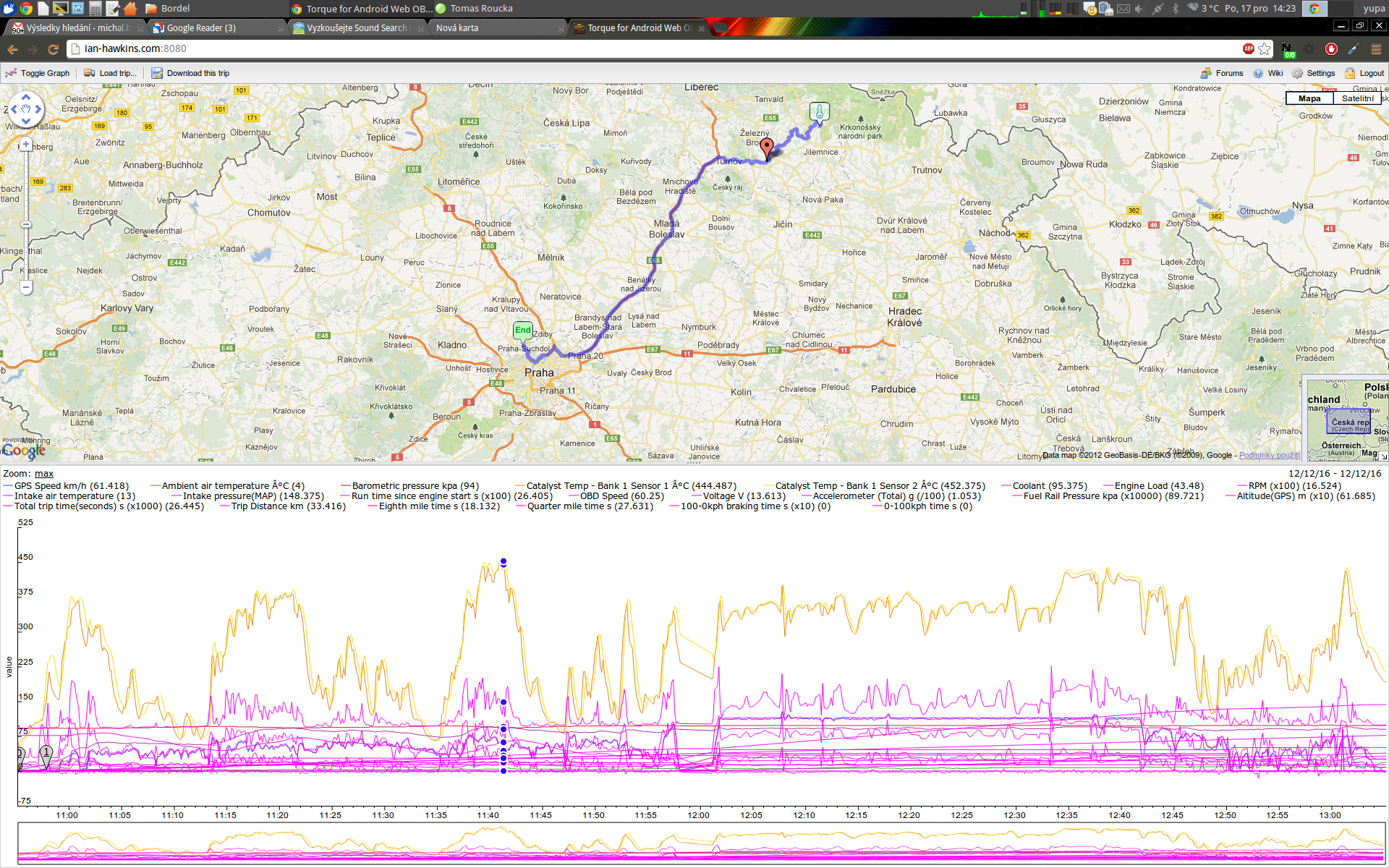Open the Wiki link

coord(1268,73)
